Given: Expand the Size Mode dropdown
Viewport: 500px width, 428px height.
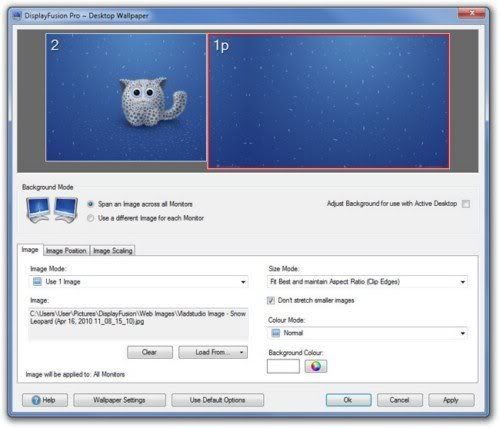Looking at the screenshot, I should click(x=463, y=282).
